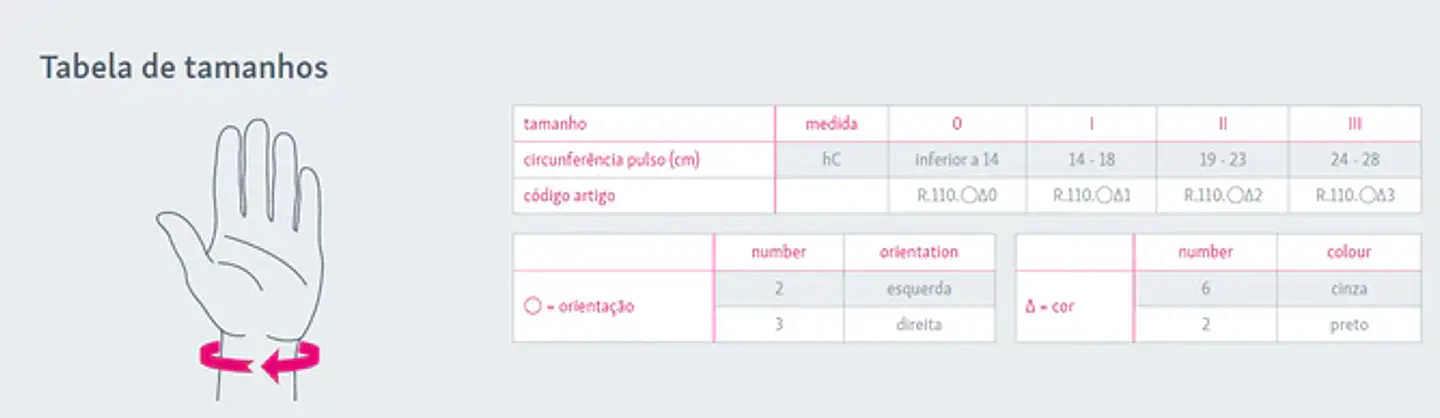Select the 'Tabela de tamanhos' heading
Viewport: 1440px width, 418px height.
pos(184,68)
